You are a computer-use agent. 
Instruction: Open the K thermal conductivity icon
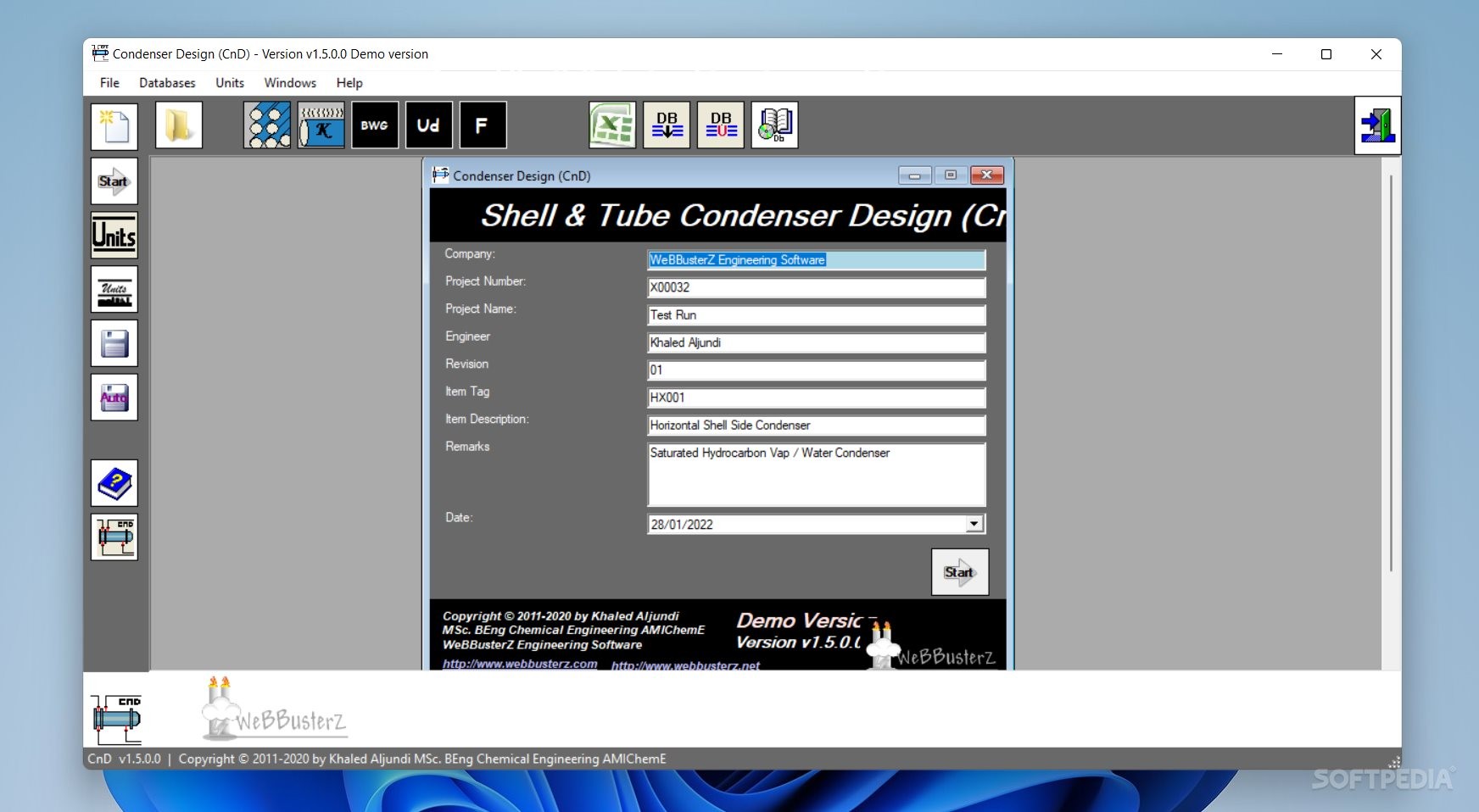point(321,125)
